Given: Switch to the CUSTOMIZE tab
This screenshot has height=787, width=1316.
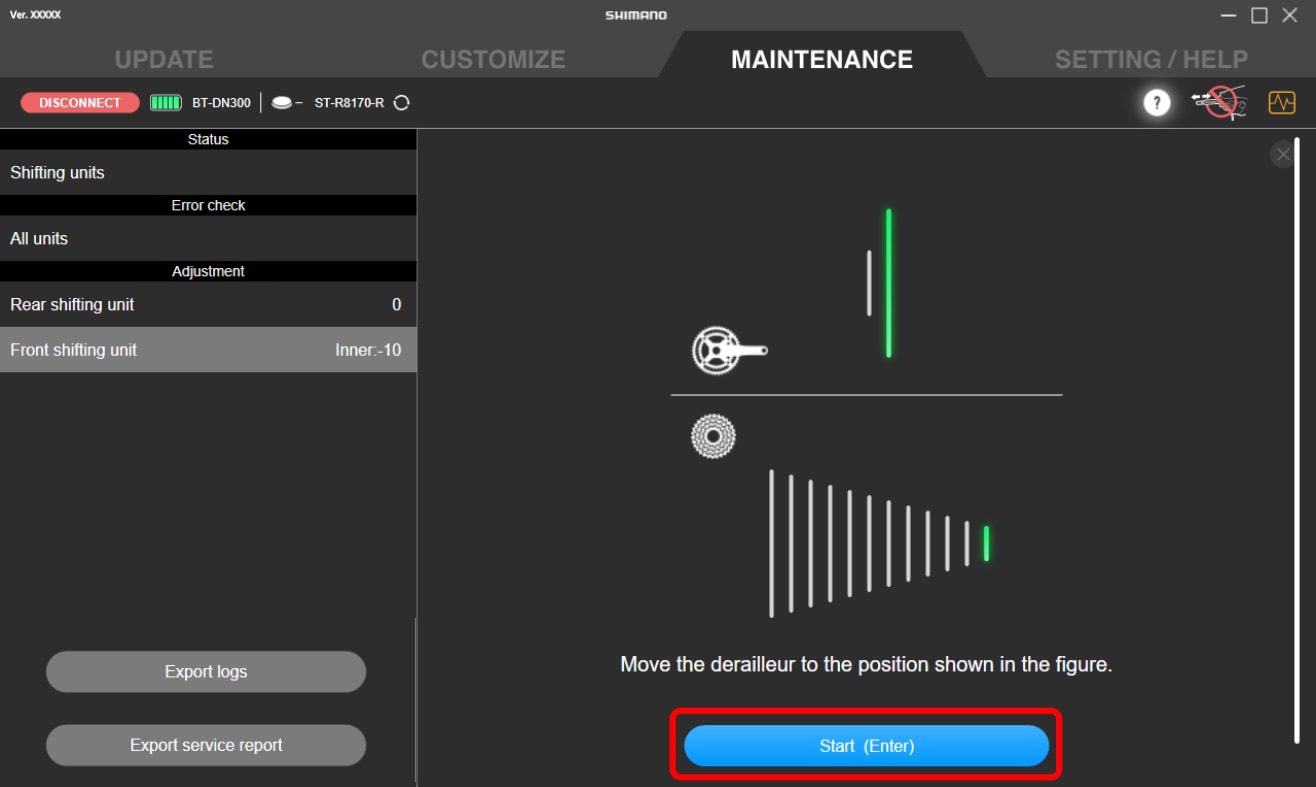Looking at the screenshot, I should tap(492, 59).
